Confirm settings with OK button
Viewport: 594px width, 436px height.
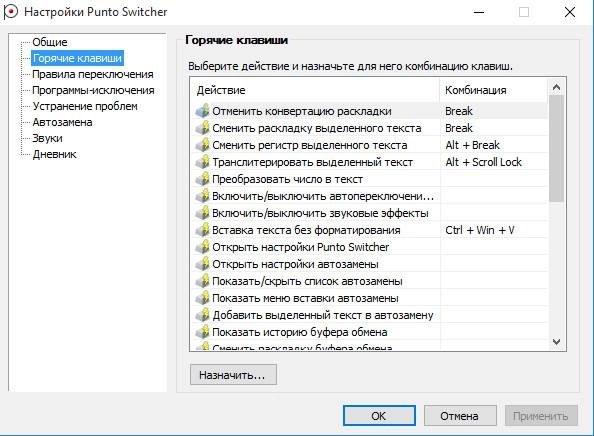tap(379, 416)
